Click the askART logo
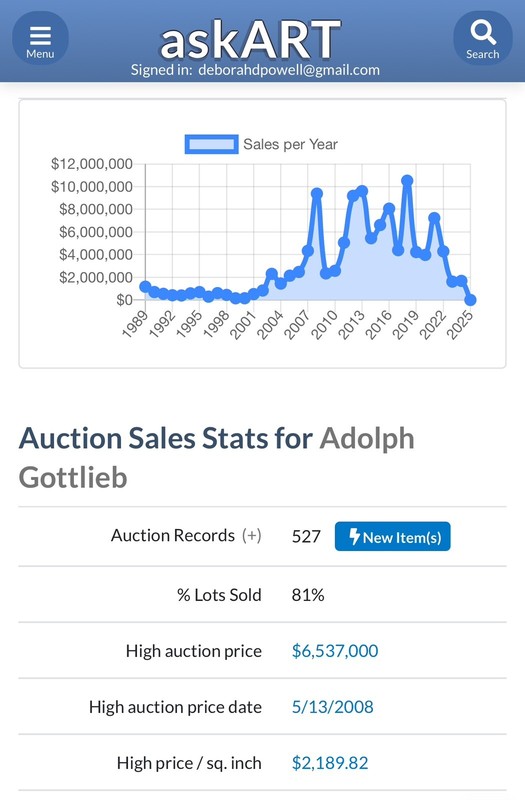Image resolution: width=525 pixels, height=800 pixels. (250, 40)
